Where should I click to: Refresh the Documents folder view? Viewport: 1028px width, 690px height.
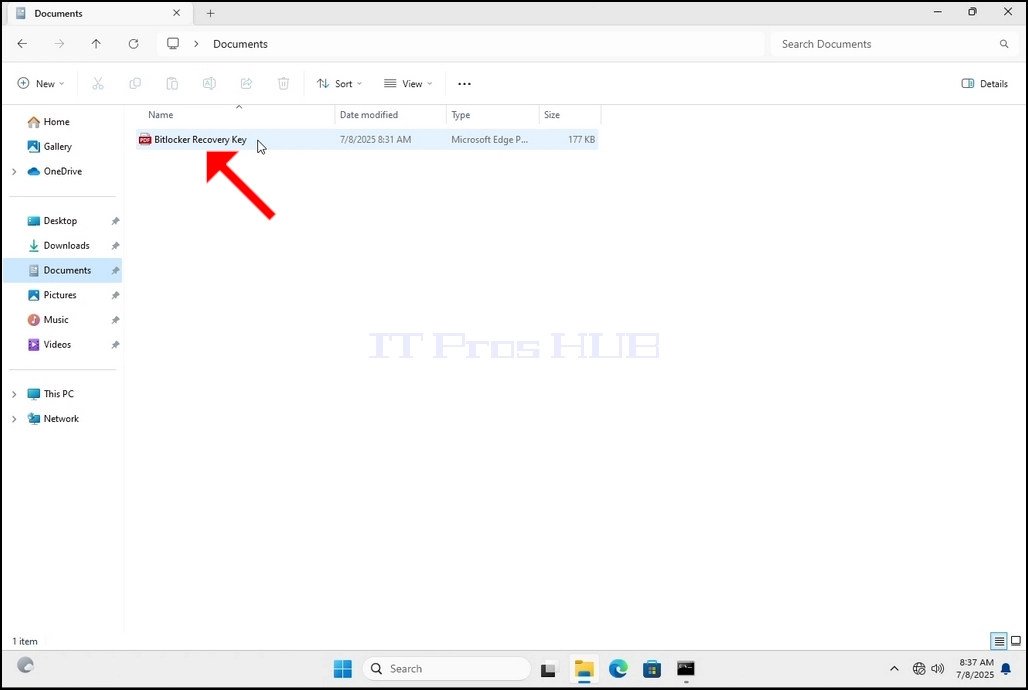[134, 44]
